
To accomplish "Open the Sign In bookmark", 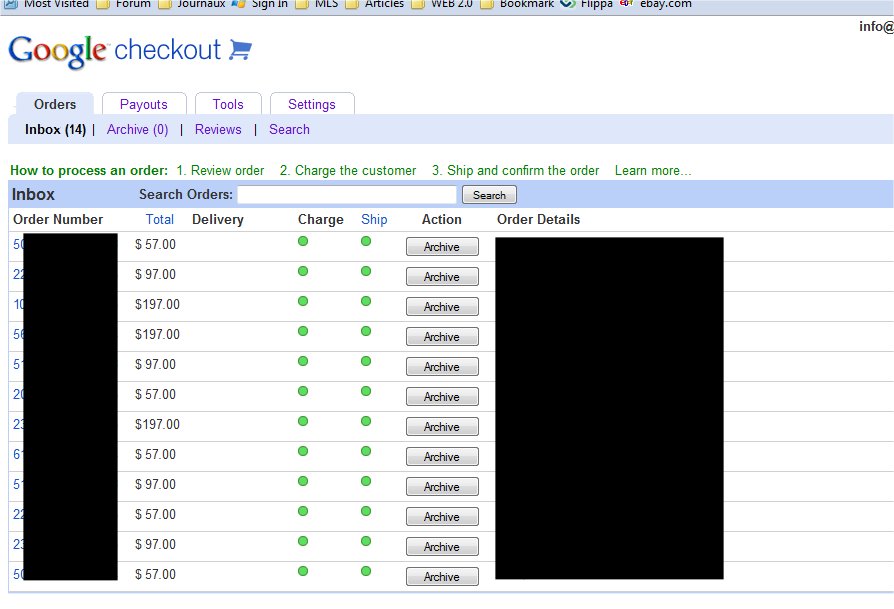I will [x=260, y=4].
